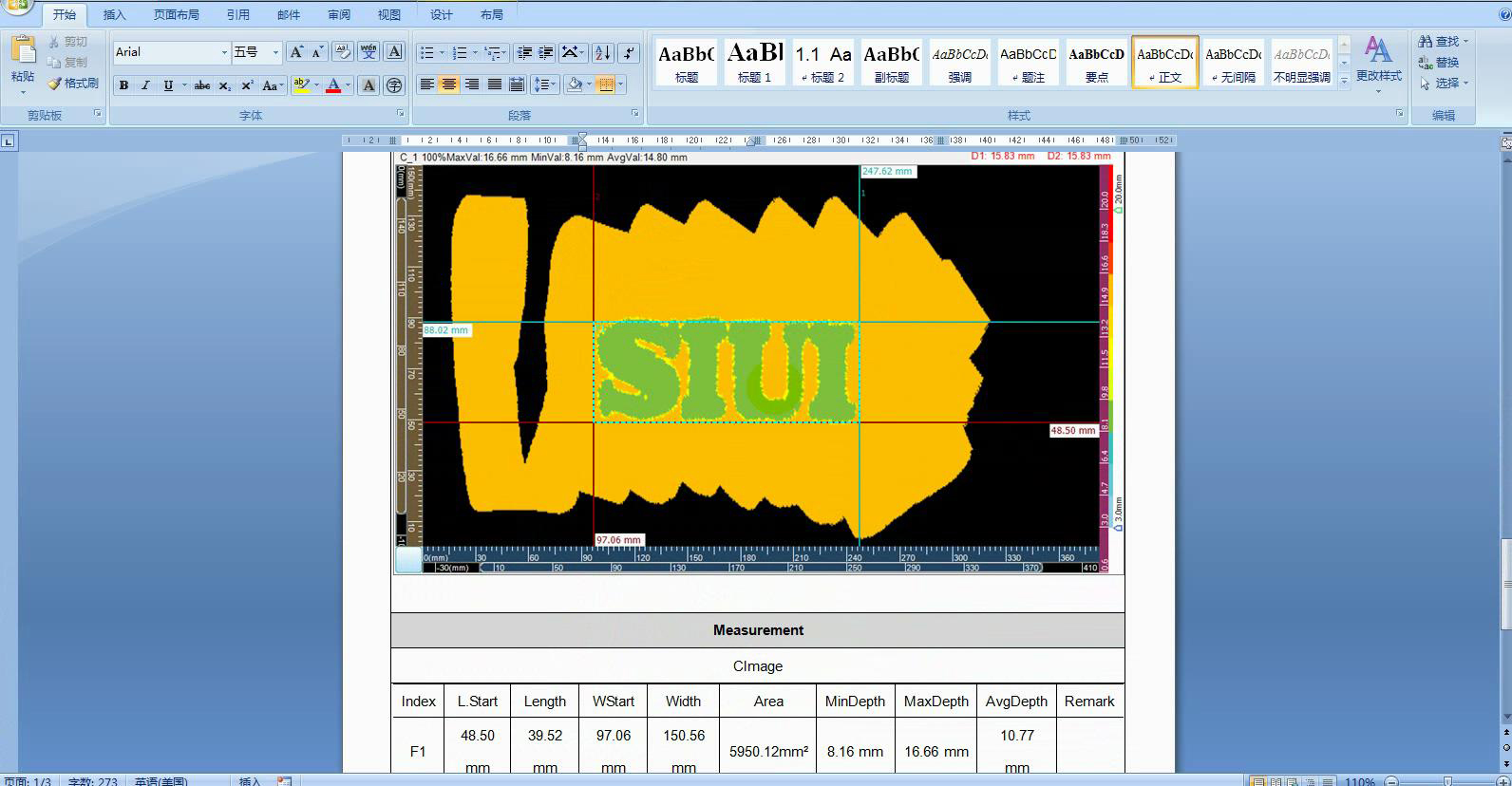The image size is (1512, 786).
Task: Open the Phonetic Guide (wén) tool
Action: click(369, 52)
